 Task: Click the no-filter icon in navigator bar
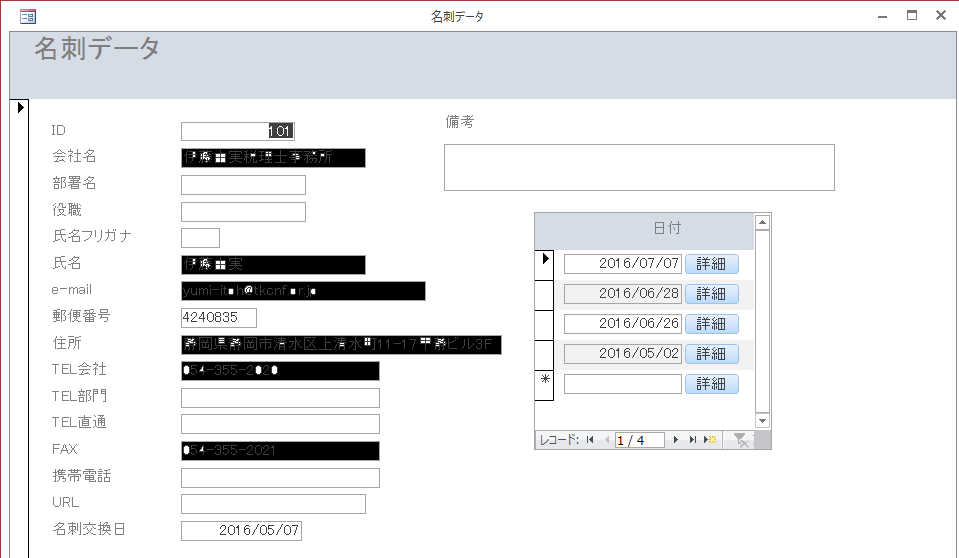(x=740, y=440)
